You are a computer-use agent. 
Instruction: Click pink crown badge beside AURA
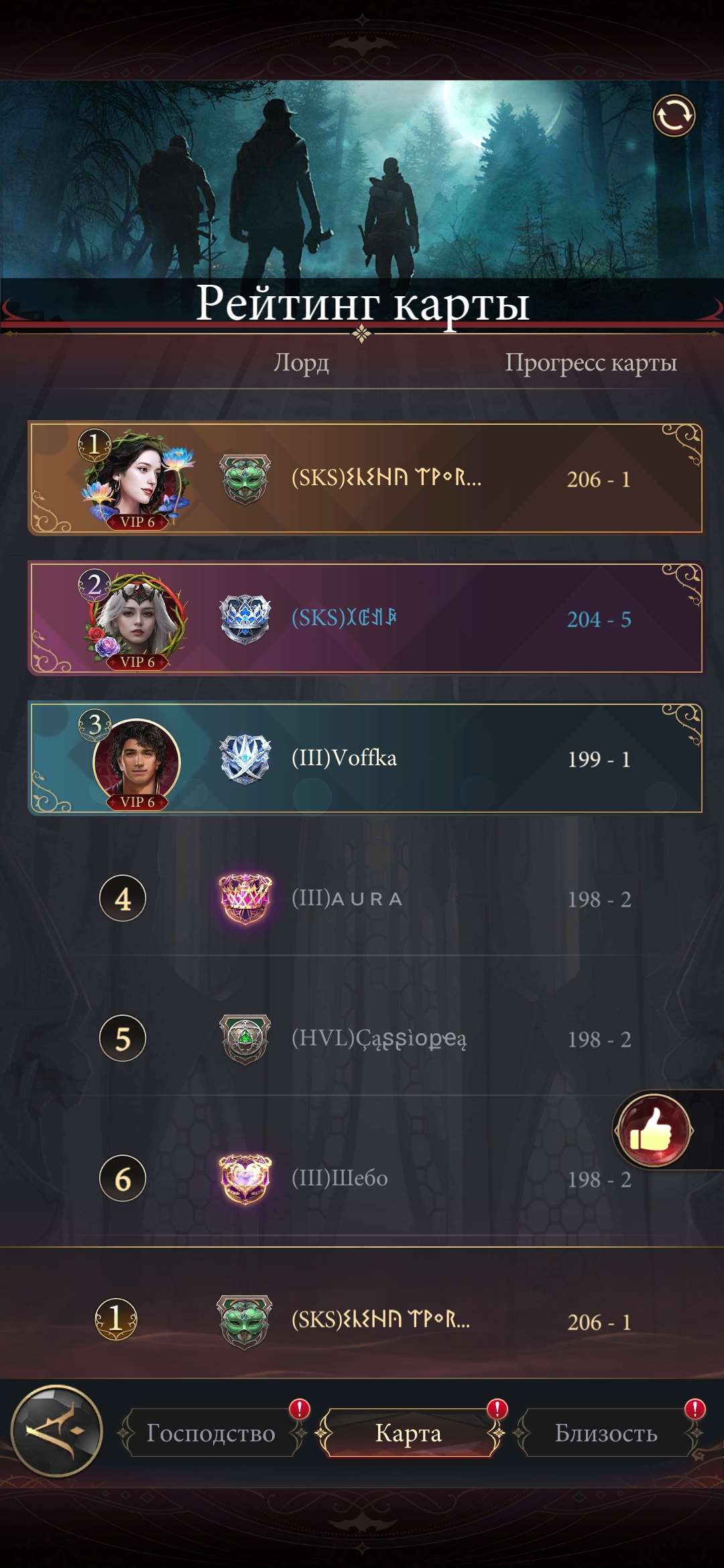click(245, 899)
